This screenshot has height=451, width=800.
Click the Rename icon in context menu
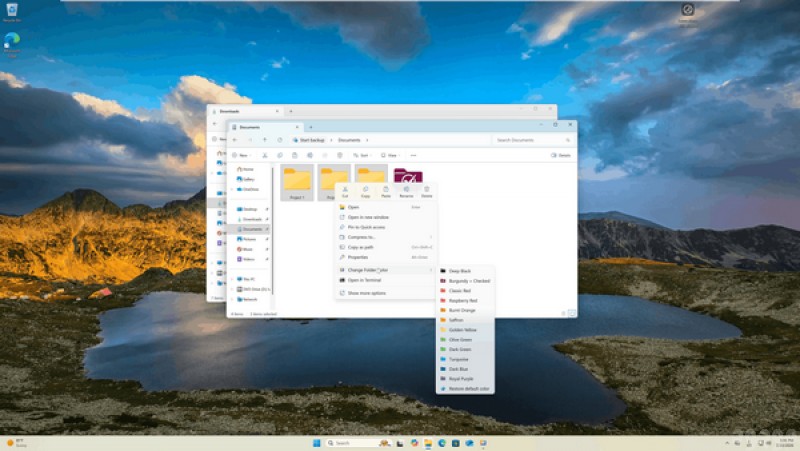point(406,190)
